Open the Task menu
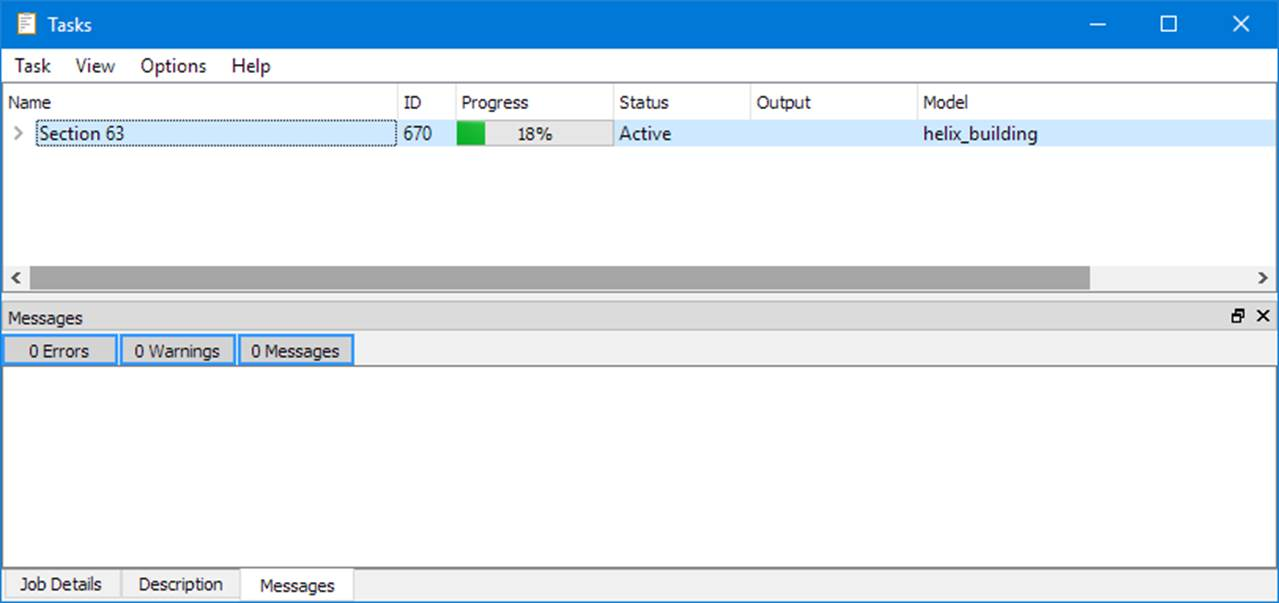 (32, 66)
